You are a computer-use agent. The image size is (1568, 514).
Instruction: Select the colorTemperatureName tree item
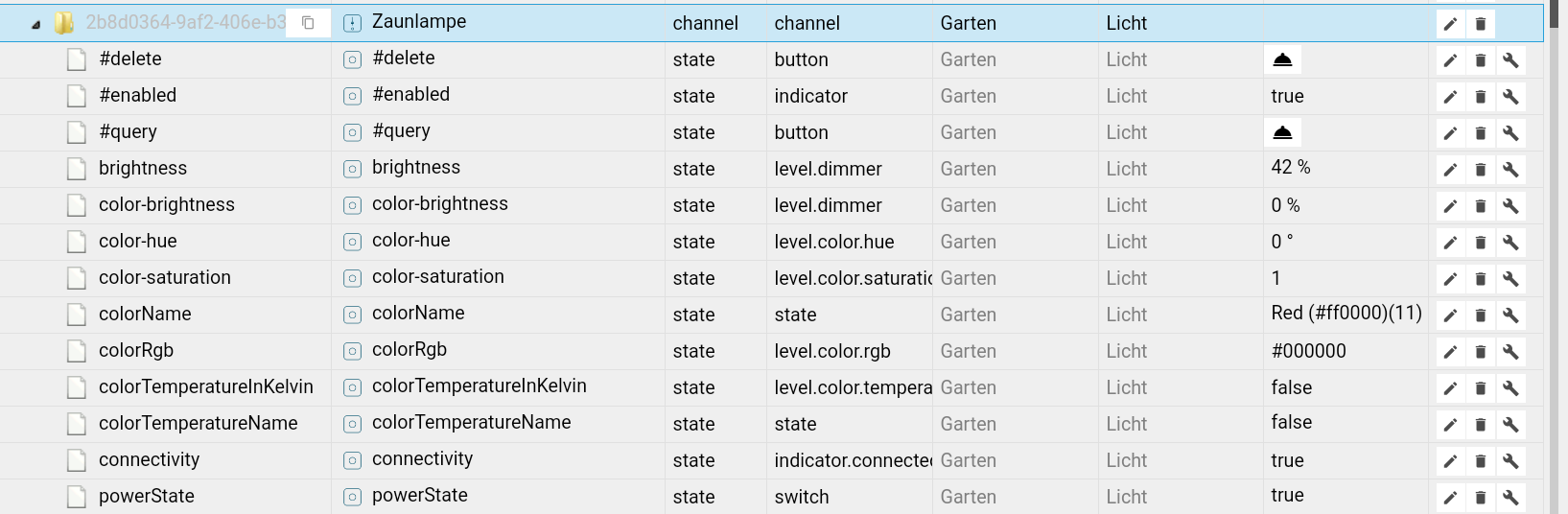click(x=198, y=424)
